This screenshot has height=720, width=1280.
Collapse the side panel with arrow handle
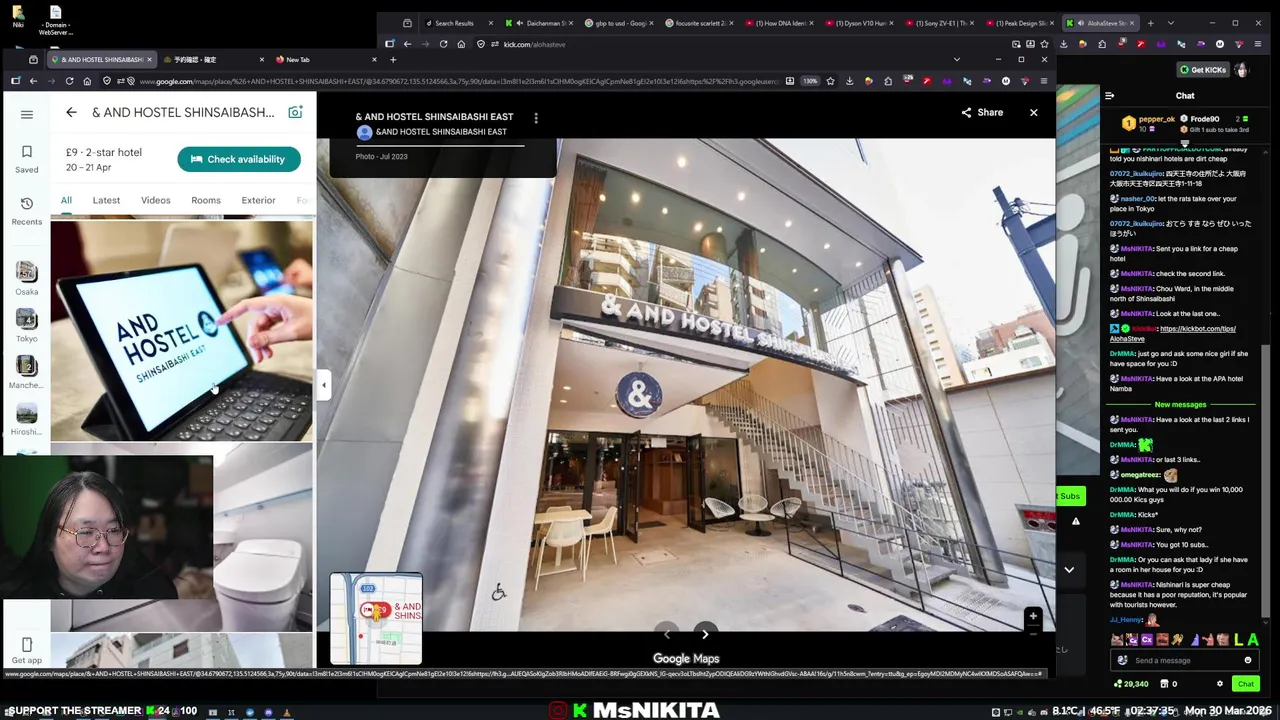[323, 385]
